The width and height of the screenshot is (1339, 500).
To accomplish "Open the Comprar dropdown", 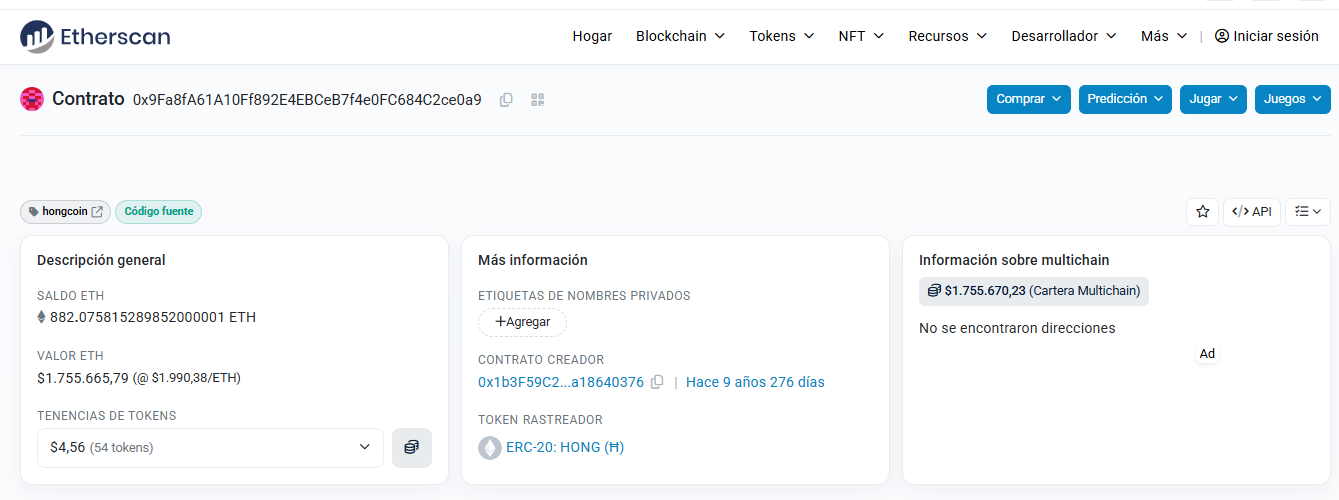I will tap(1028, 99).
